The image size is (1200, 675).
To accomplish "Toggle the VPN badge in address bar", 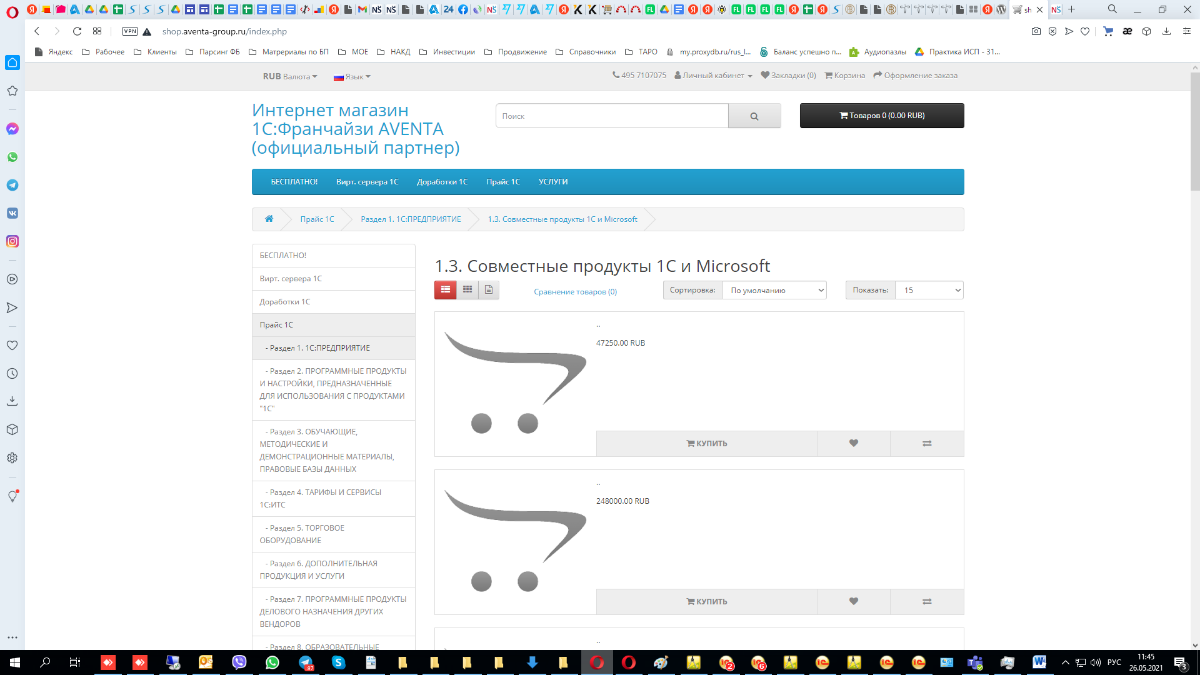I will 129,31.
